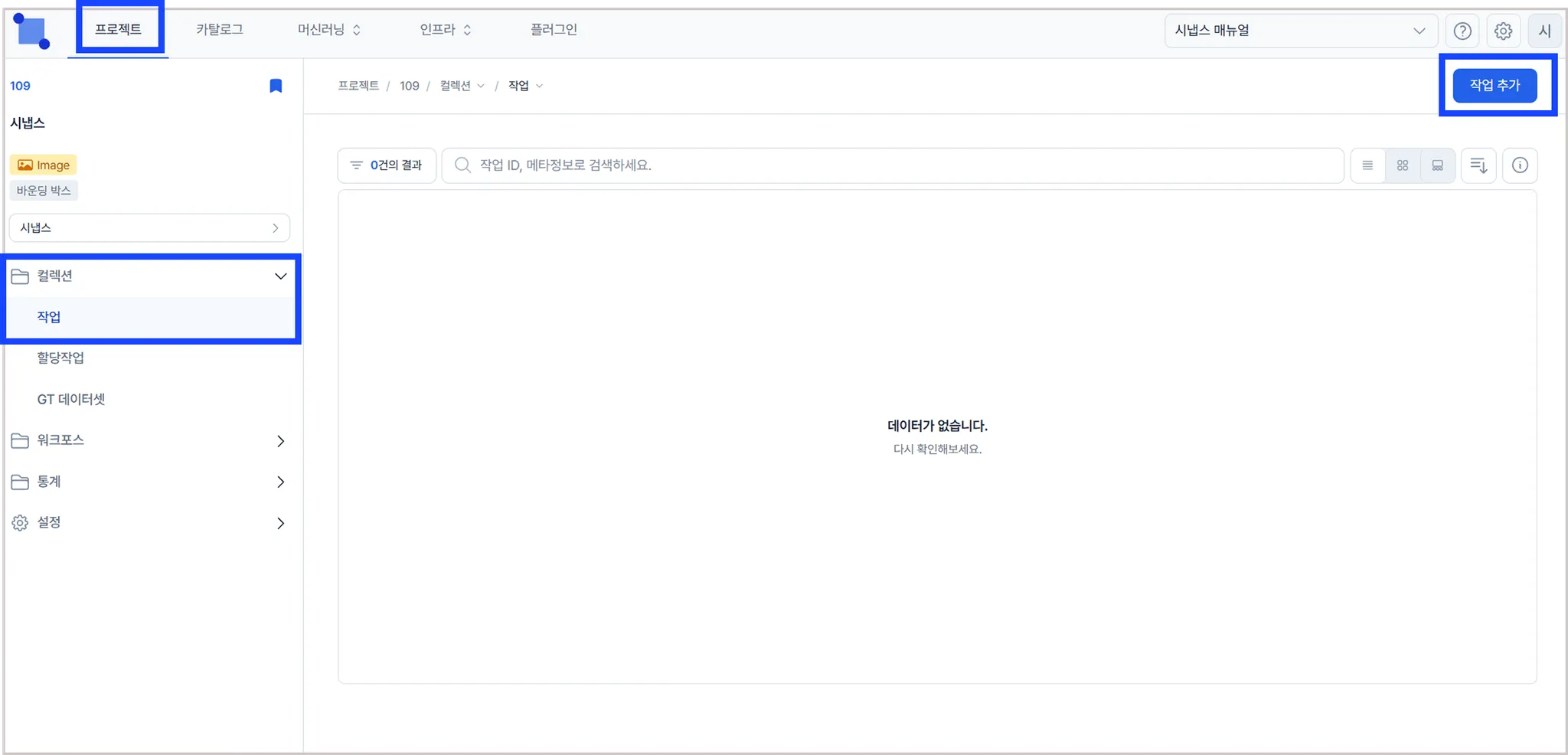Screen dimensions: 1568x755
Task: Open the filter showing 0건의 결과
Action: coord(387,165)
